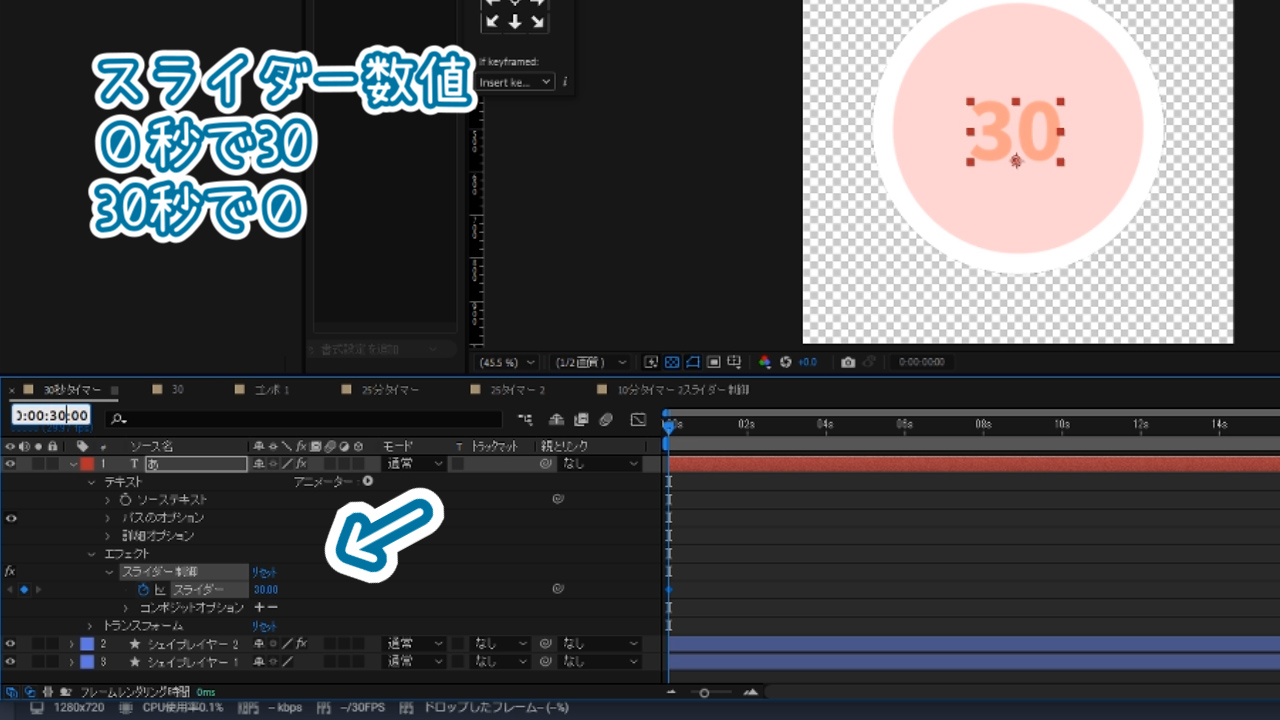Click the shy layers icon in timeline header

click(x=556, y=420)
